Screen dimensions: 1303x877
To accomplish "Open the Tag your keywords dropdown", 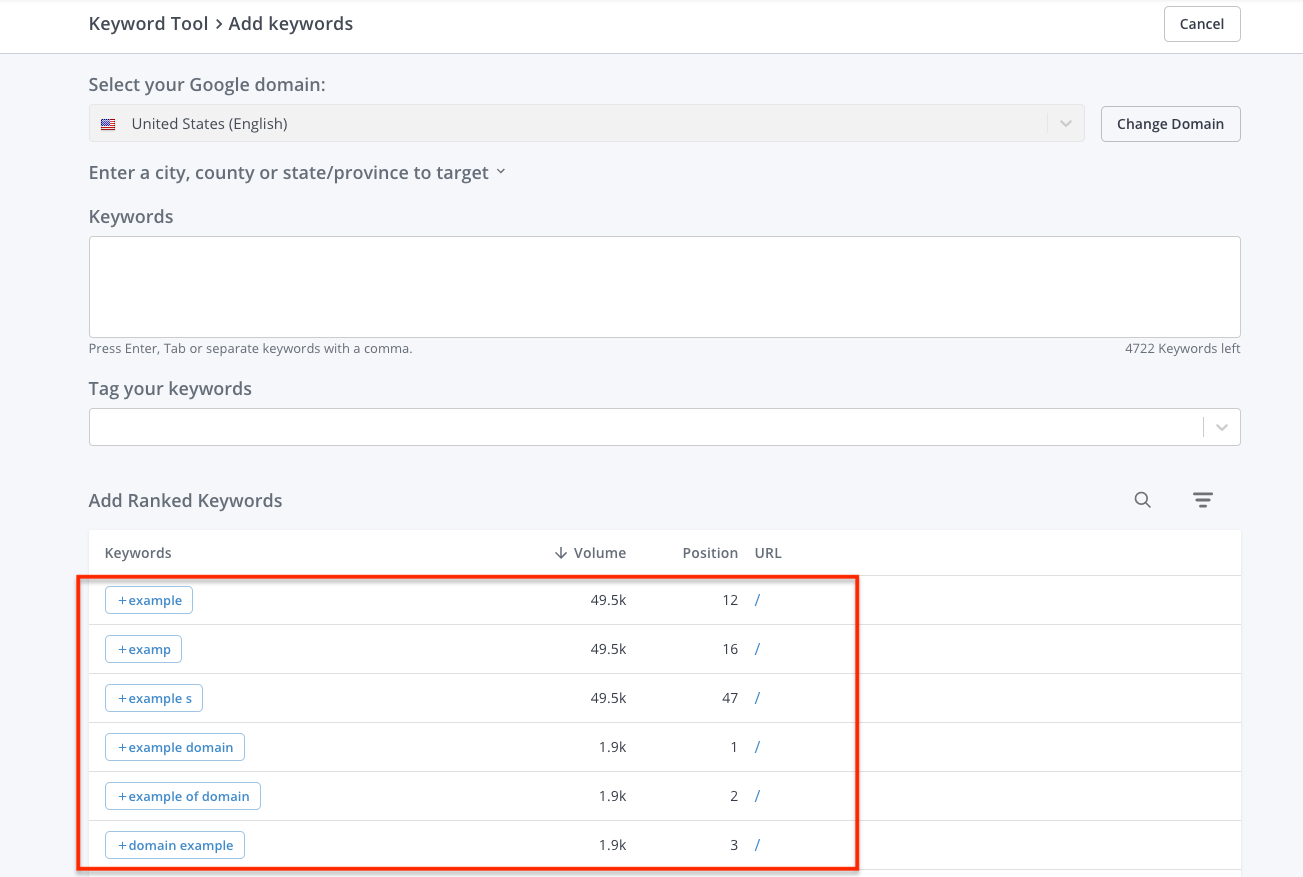I will click(x=664, y=426).
